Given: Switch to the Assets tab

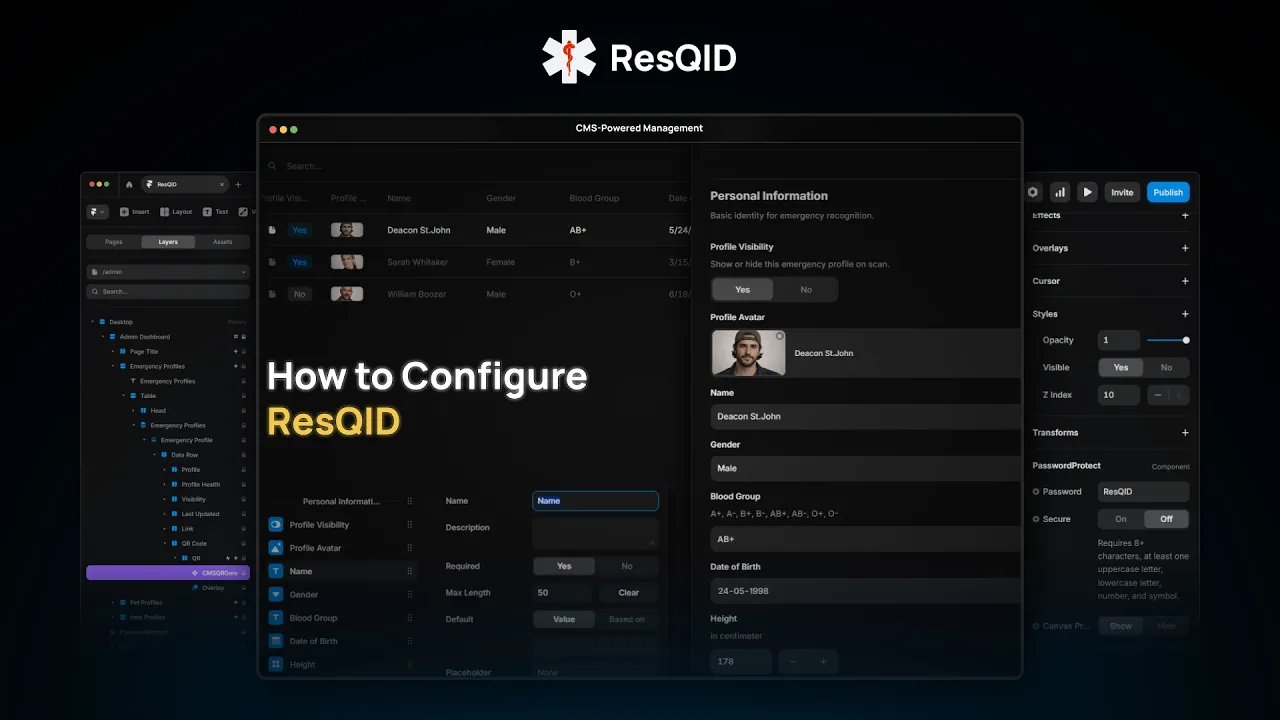Looking at the screenshot, I should [222, 242].
